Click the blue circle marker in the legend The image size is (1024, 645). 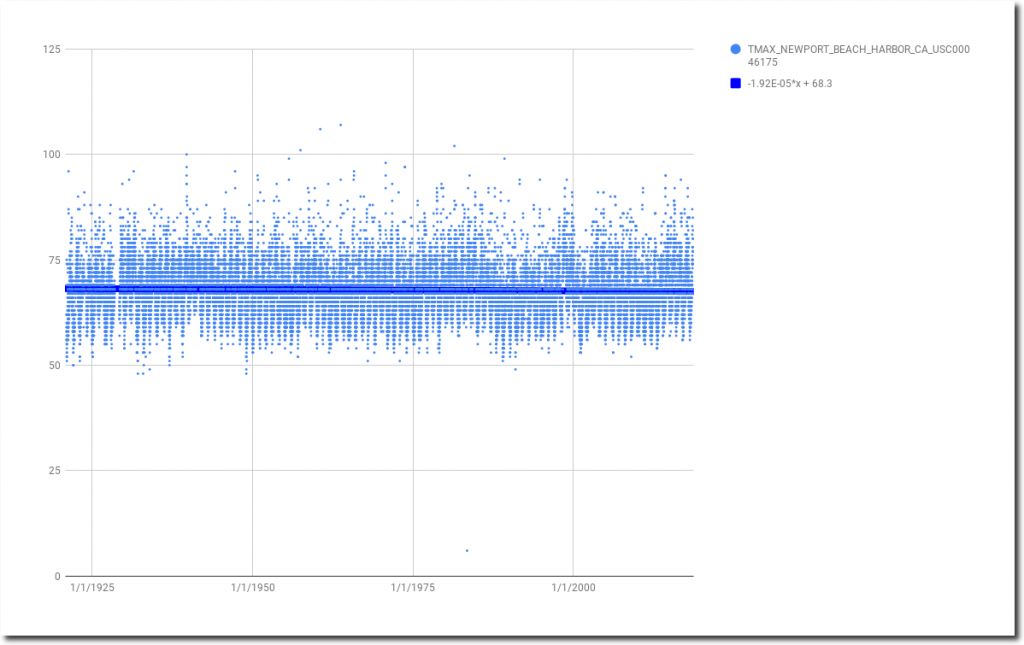[736, 49]
